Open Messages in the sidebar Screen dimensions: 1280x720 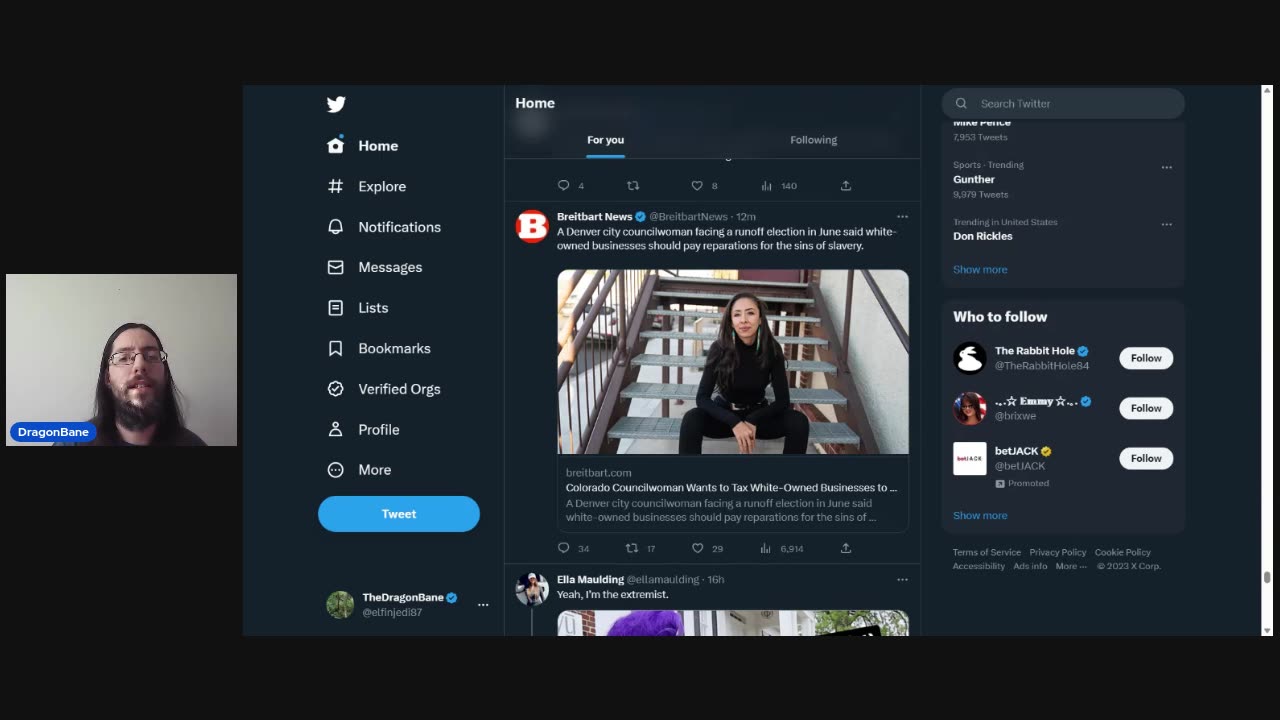click(x=375, y=267)
